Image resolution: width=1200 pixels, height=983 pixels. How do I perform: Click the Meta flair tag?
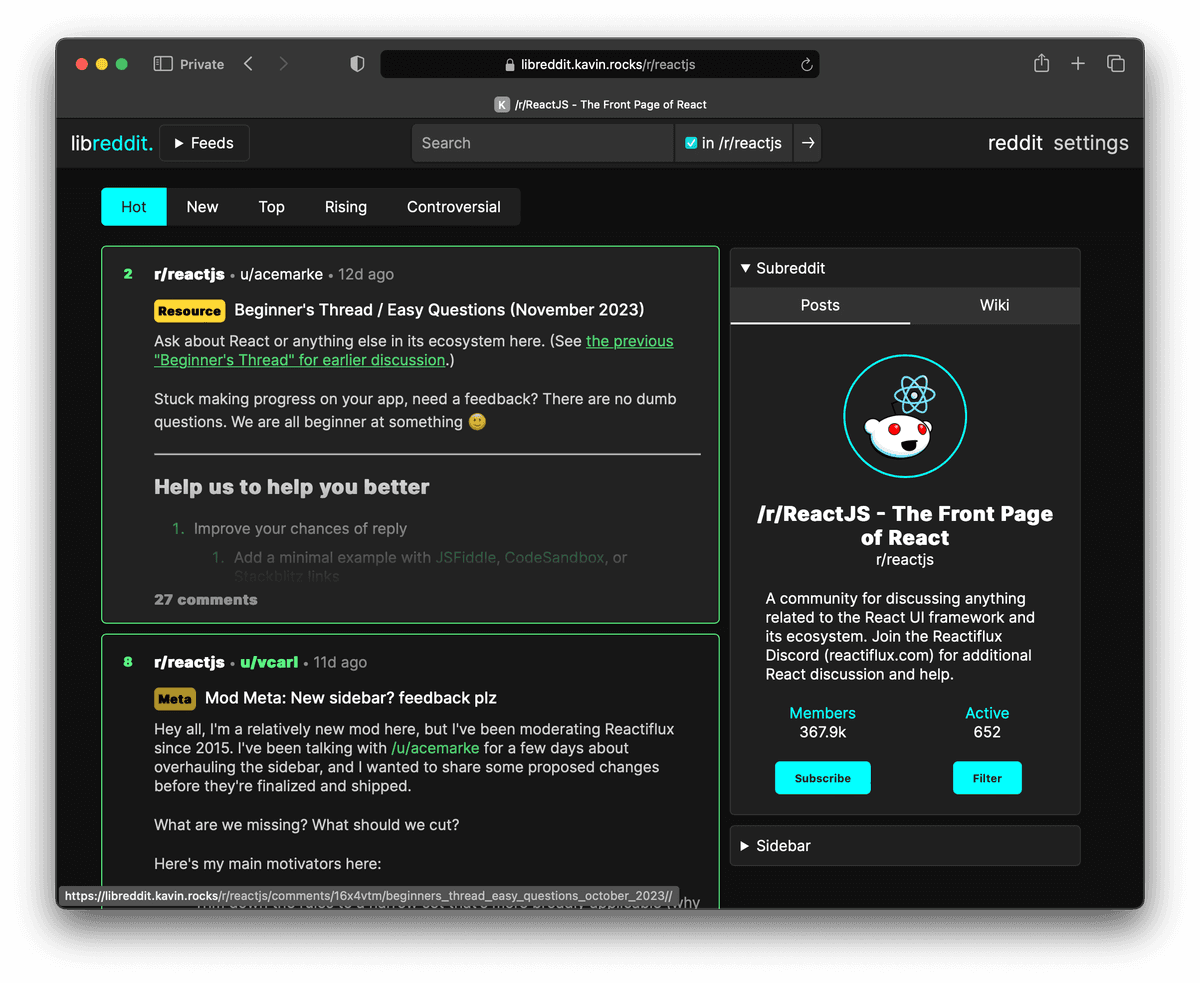(x=175, y=699)
